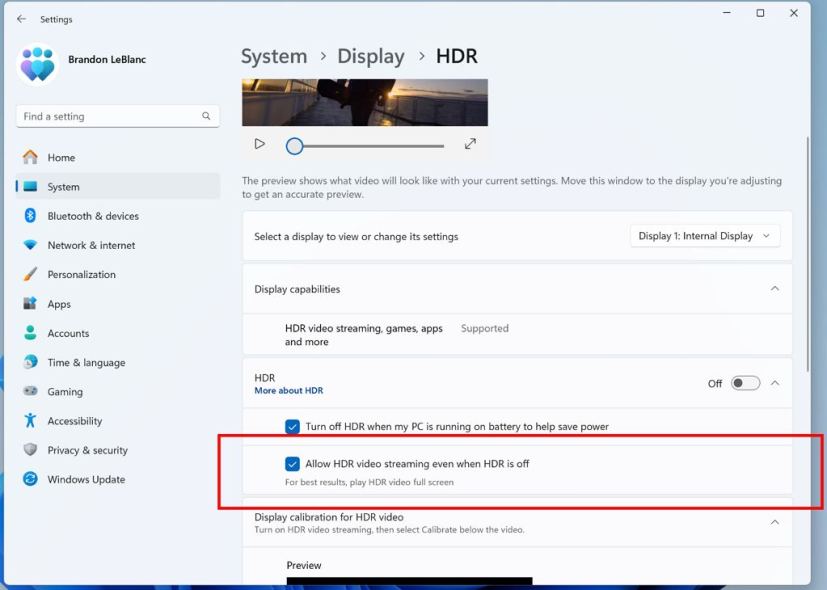Enable the HDR toggle switch
Viewport: 827px width, 590px height.
point(744,383)
